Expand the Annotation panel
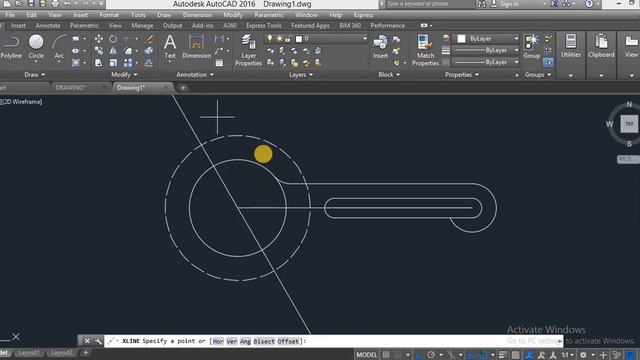The height and width of the screenshot is (360, 640). pyautogui.click(x=195, y=75)
